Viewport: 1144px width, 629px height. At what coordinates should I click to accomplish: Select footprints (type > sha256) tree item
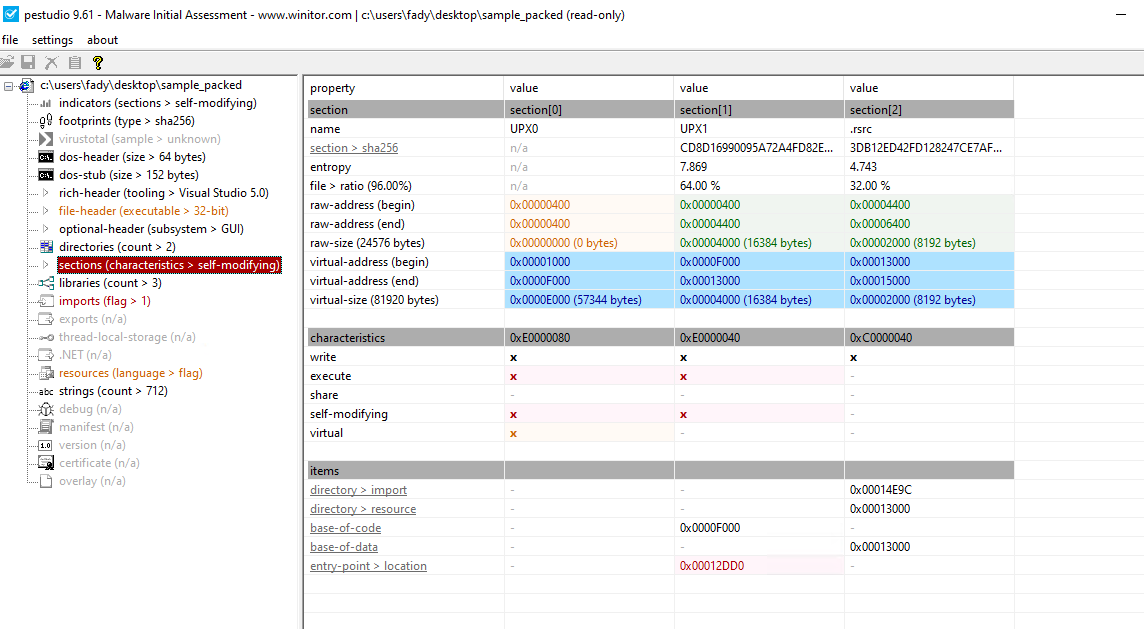click(x=127, y=121)
